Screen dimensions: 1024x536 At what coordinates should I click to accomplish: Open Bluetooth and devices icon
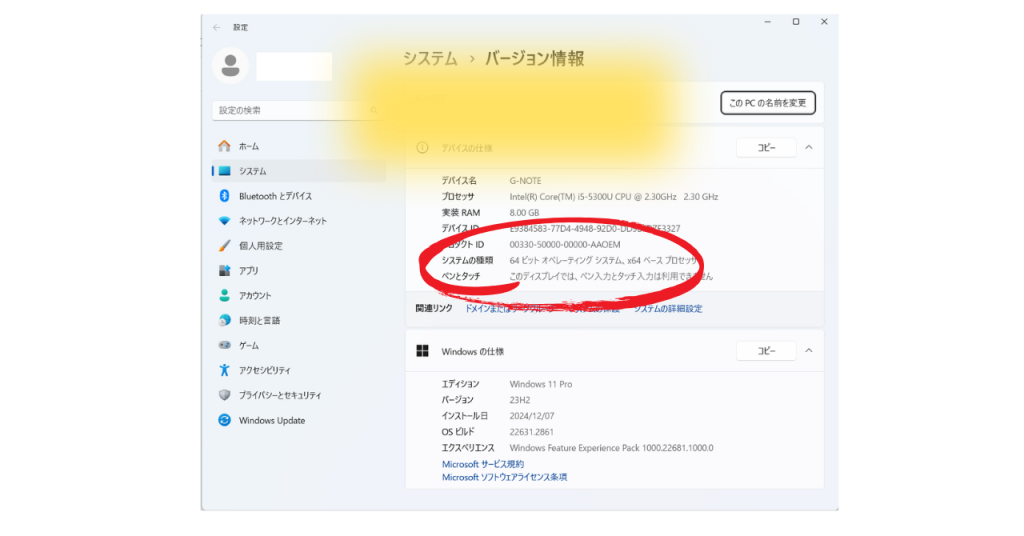pos(225,196)
